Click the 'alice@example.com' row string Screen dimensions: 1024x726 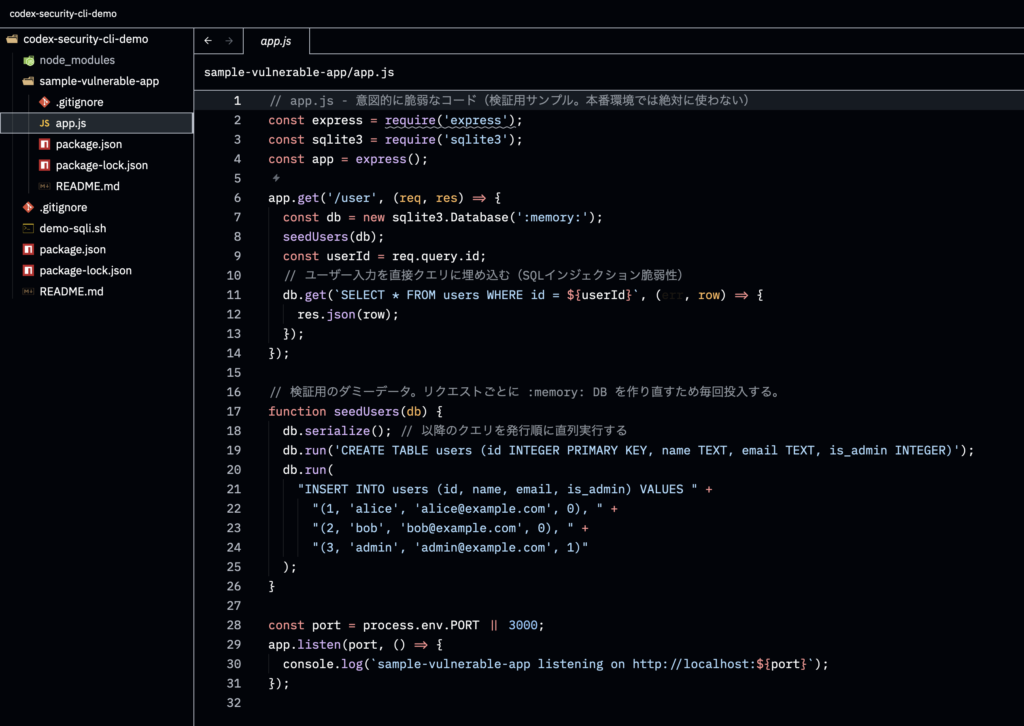(x=457, y=509)
